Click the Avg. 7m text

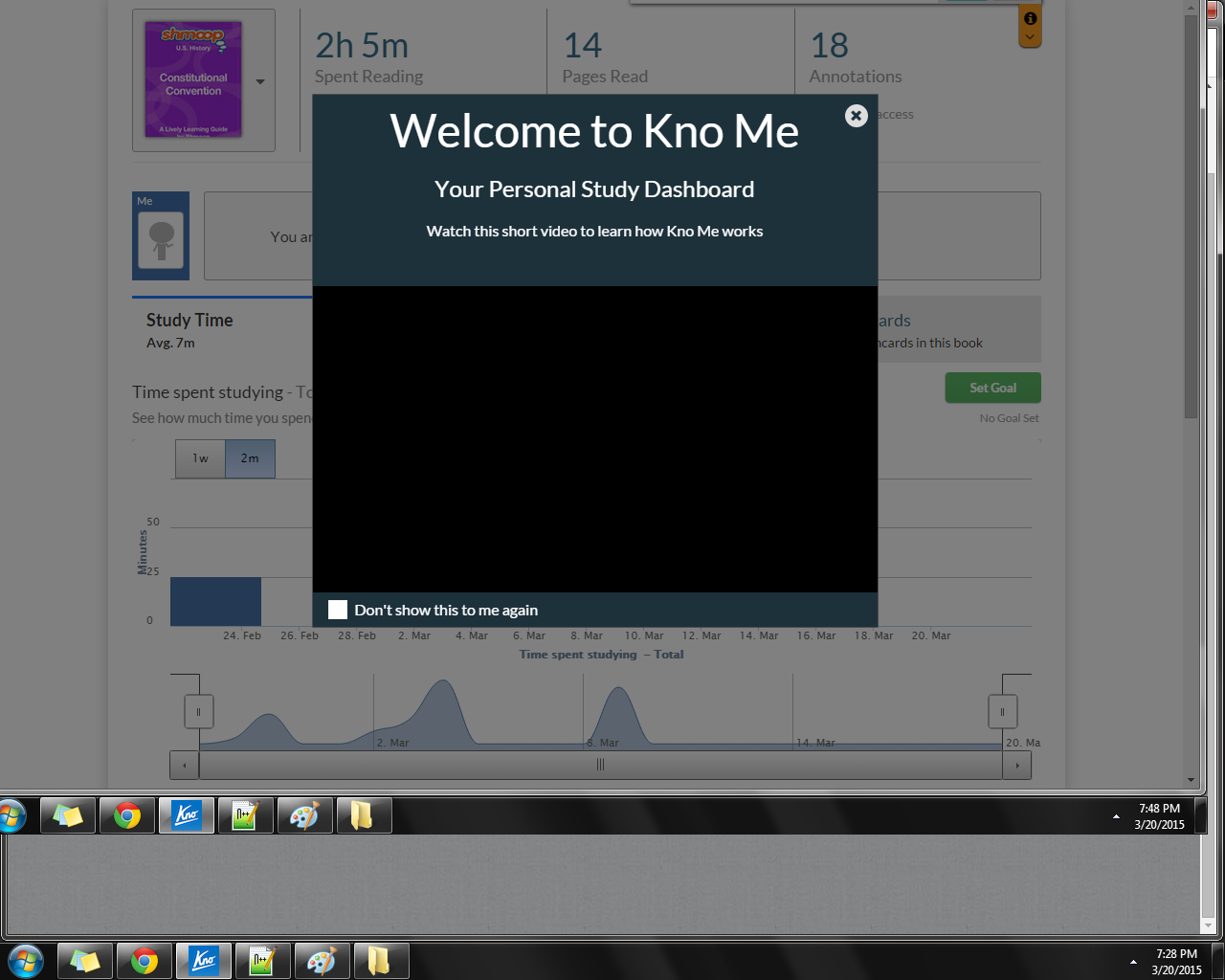170,343
